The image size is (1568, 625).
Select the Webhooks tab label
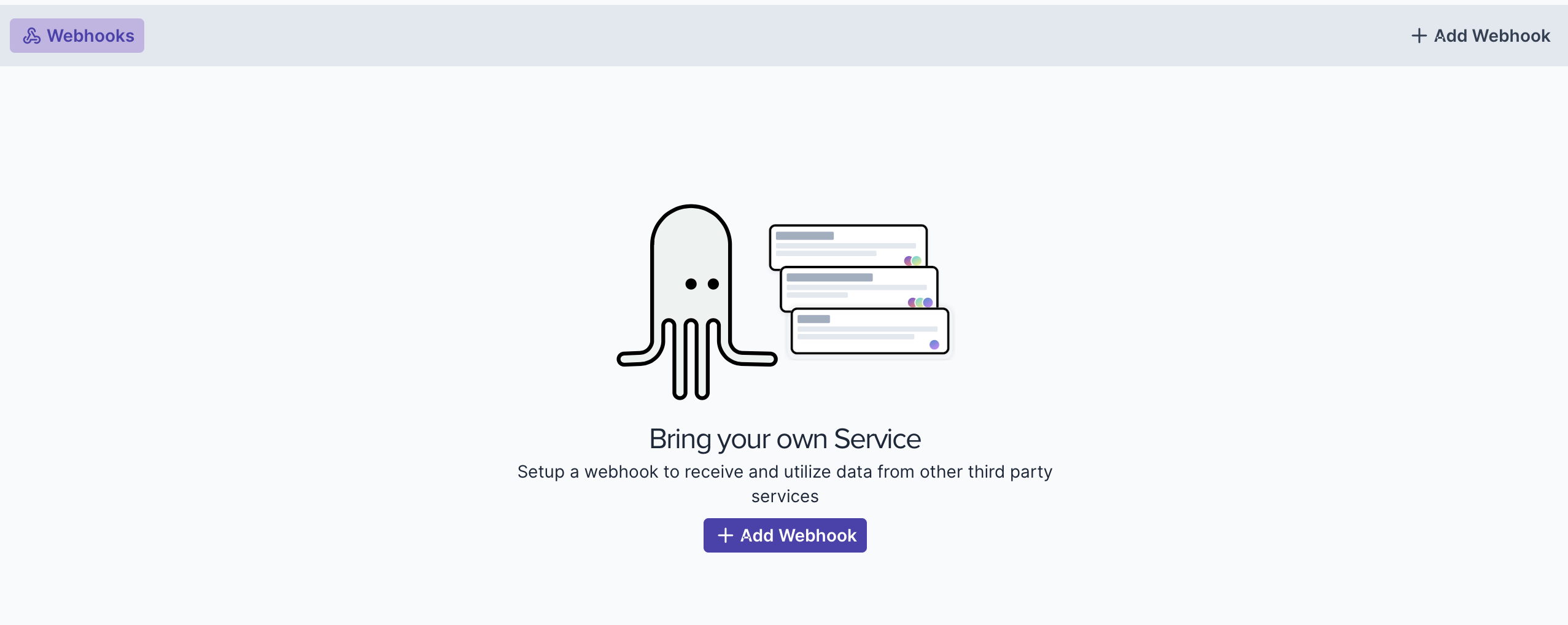tap(90, 36)
